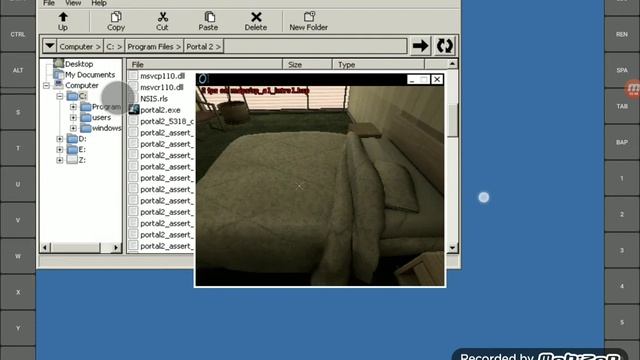Tap the SPA on-screen key
Image resolution: width=640 pixels, height=360 pixels.
622,70
